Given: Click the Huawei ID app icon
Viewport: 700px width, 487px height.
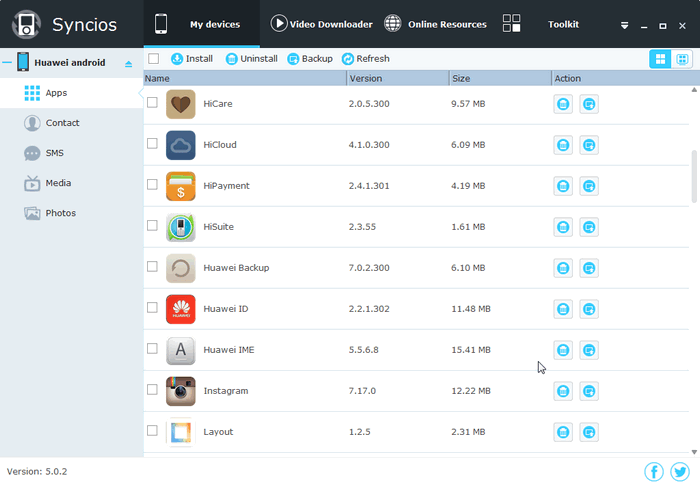Looking at the screenshot, I should point(181,309).
